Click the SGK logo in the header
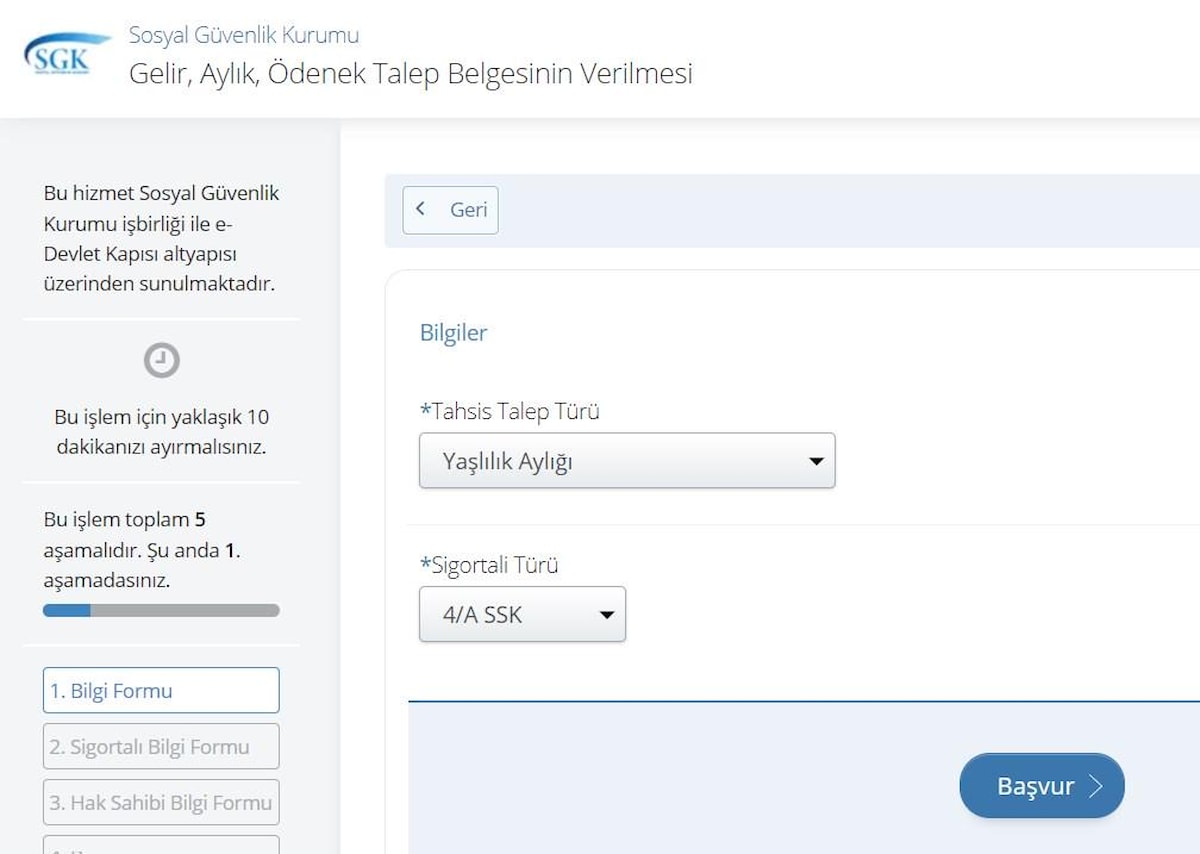Screen dimensions: 1200x854 (x=67, y=54)
